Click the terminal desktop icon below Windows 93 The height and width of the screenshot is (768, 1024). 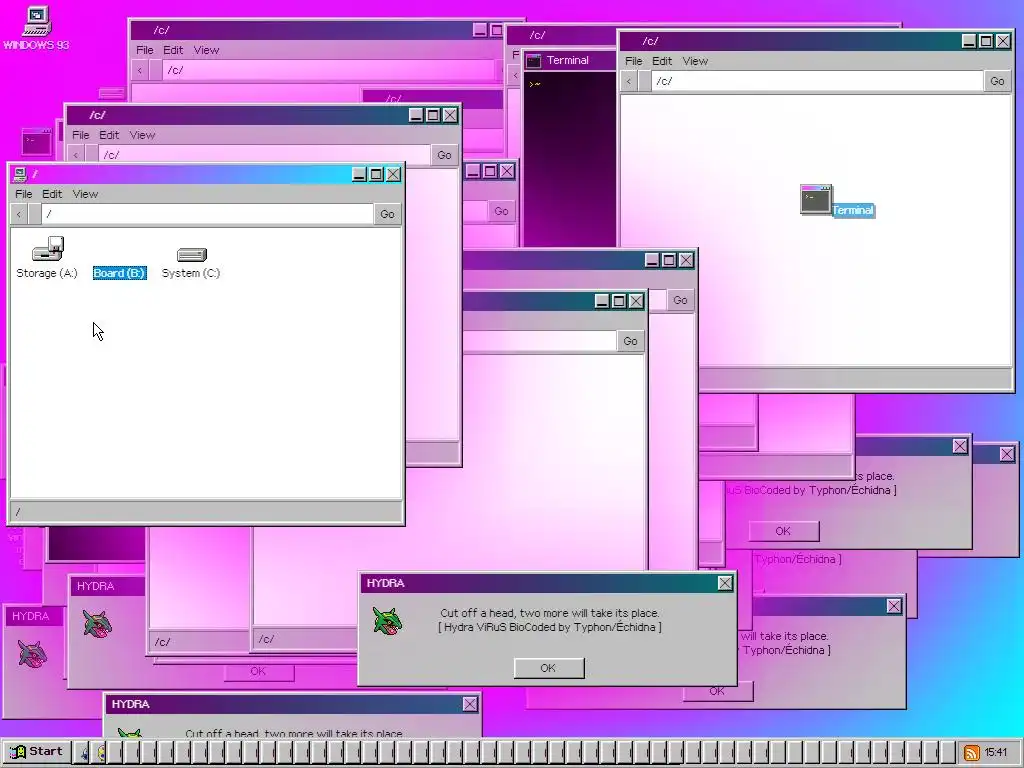tap(36, 142)
